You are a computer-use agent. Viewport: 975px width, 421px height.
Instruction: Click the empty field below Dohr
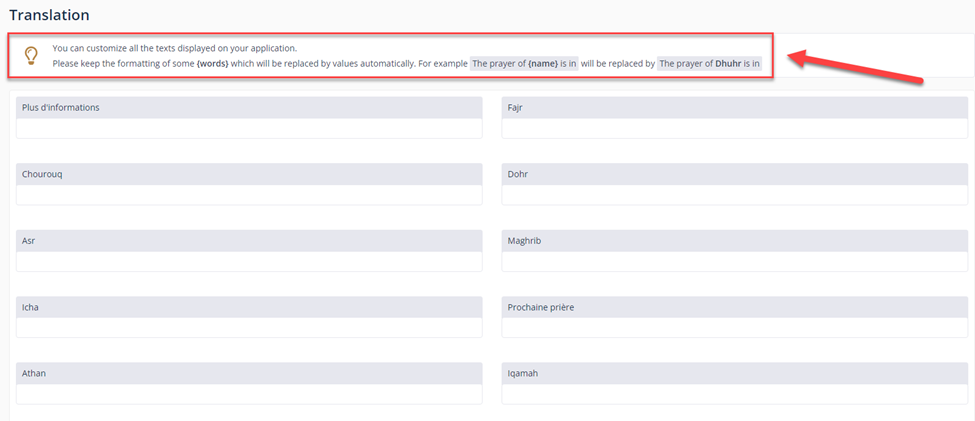pyautogui.click(x=735, y=195)
